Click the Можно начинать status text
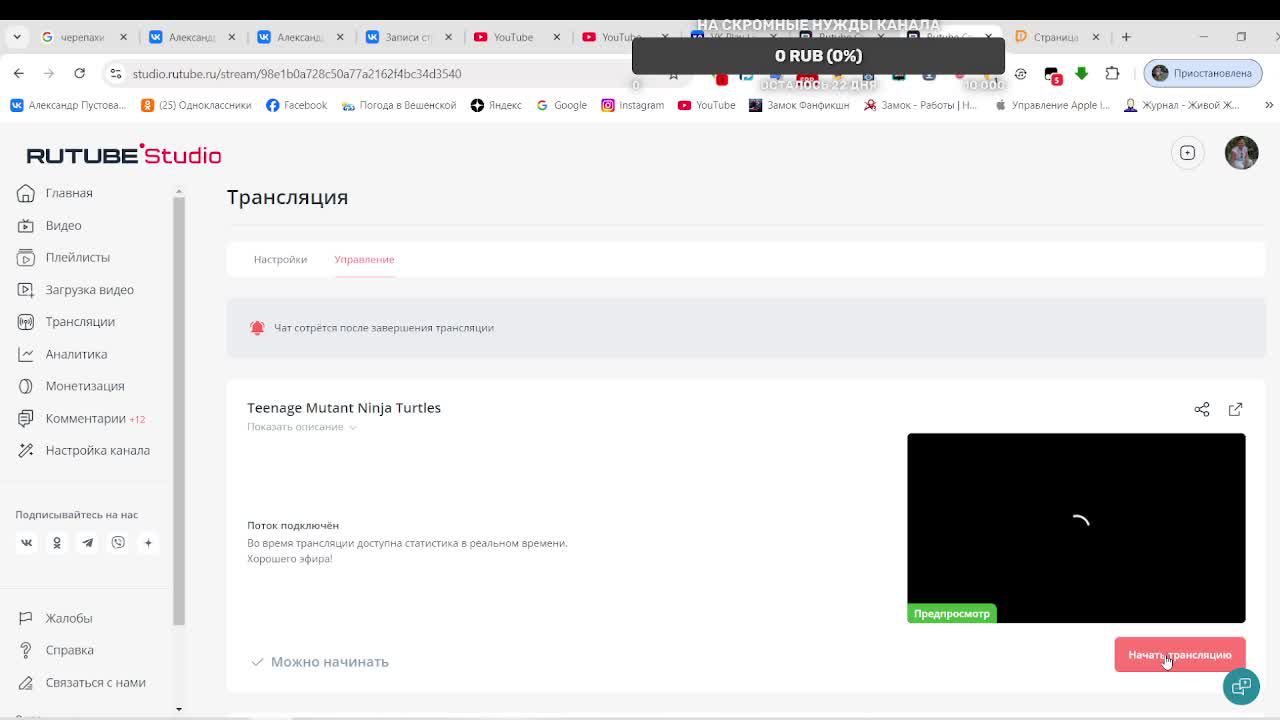The height and width of the screenshot is (720, 1280). point(329,662)
